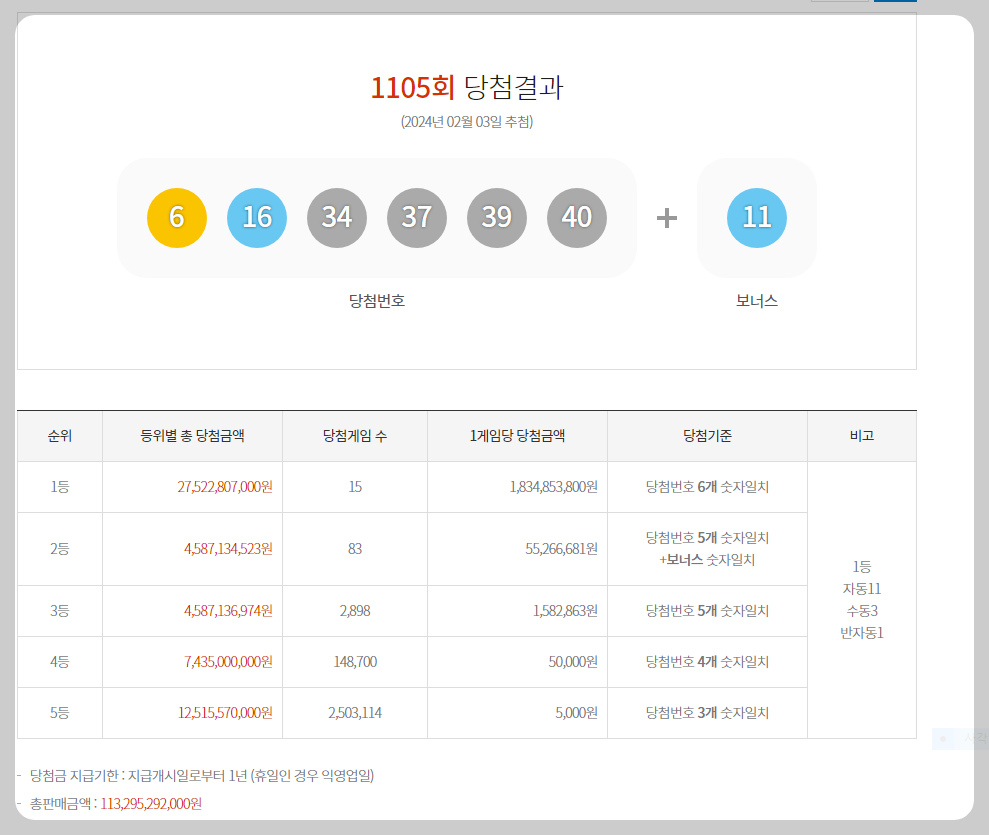Click the 5개 숫자일치 +보너스 criterion
The width and height of the screenshot is (989, 835).
coord(707,549)
